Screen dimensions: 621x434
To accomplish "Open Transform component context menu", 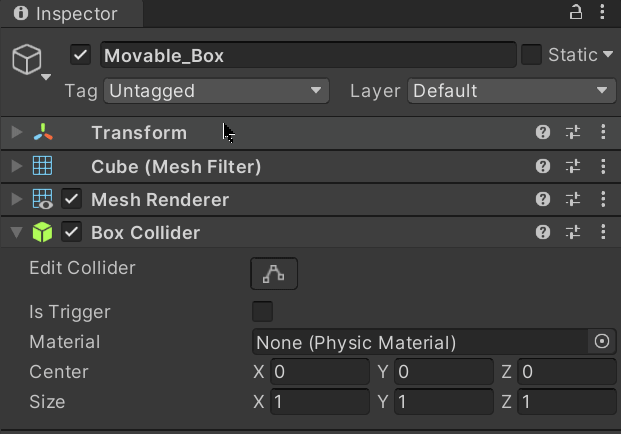I will [x=603, y=132].
